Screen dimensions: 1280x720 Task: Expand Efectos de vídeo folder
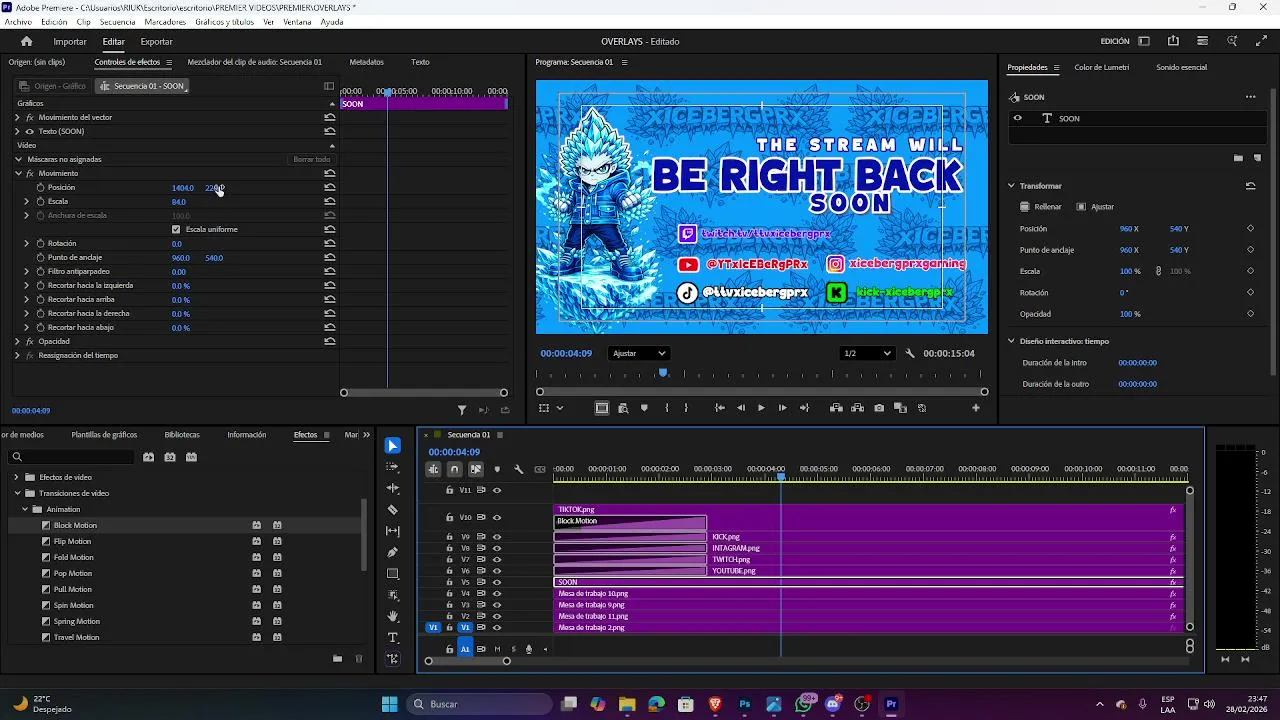tap(17, 477)
